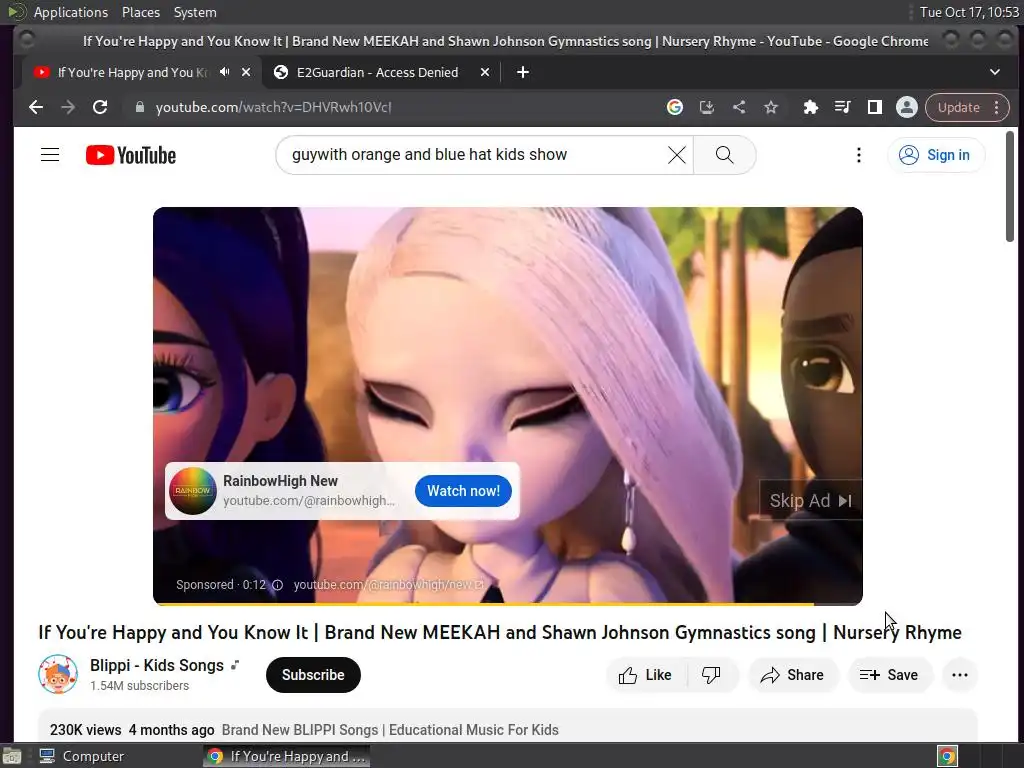Viewport: 1024px width, 768px height.
Task: Open the System menu
Action: (195, 12)
